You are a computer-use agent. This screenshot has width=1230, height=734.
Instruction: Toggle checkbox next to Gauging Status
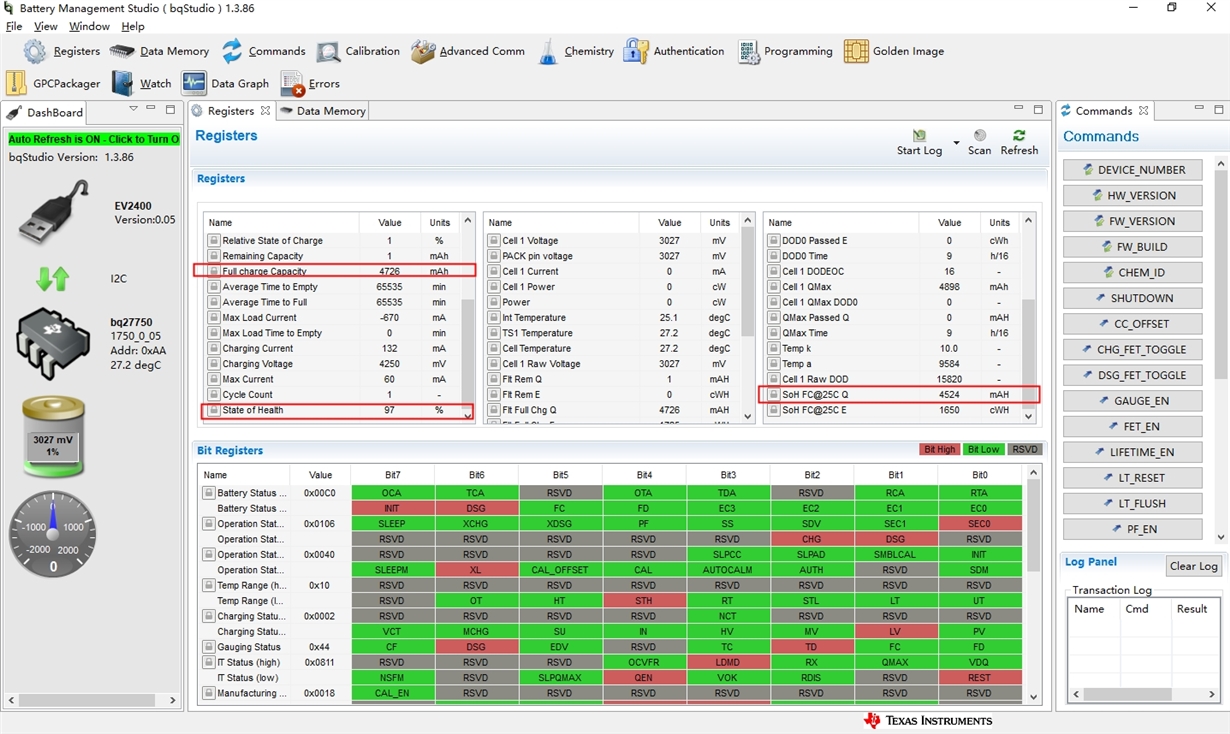[209, 647]
